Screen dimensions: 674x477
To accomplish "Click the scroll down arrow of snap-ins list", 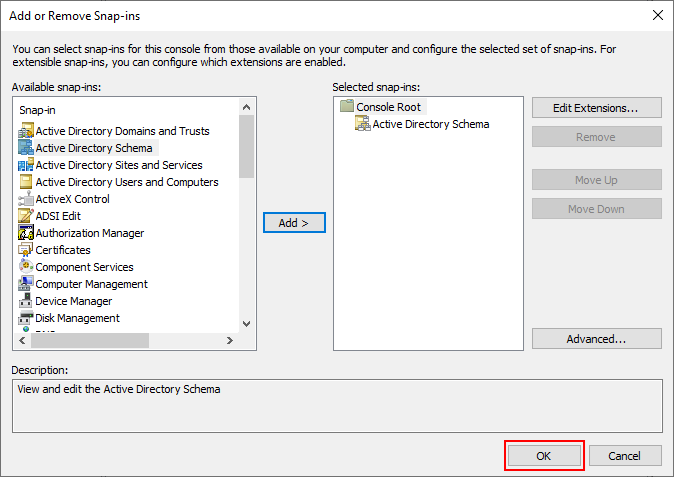I will (246, 324).
